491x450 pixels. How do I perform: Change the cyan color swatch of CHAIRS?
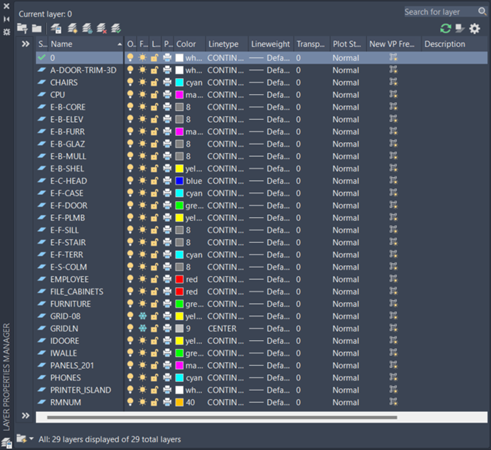[179, 82]
